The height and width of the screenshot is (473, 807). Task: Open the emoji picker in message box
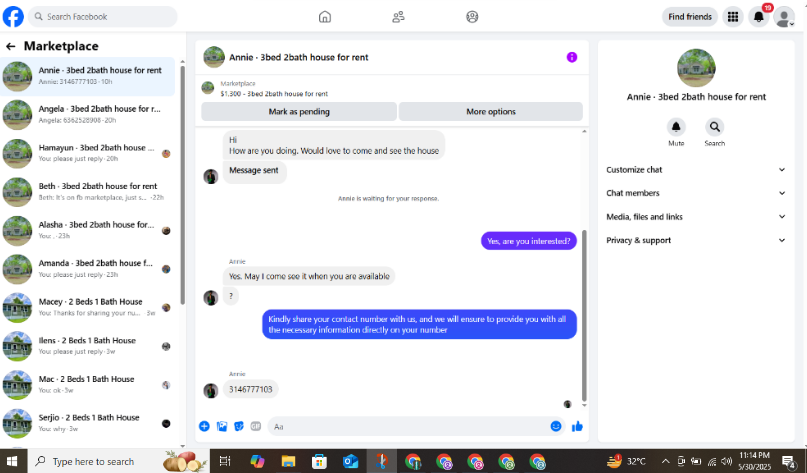coord(556,426)
